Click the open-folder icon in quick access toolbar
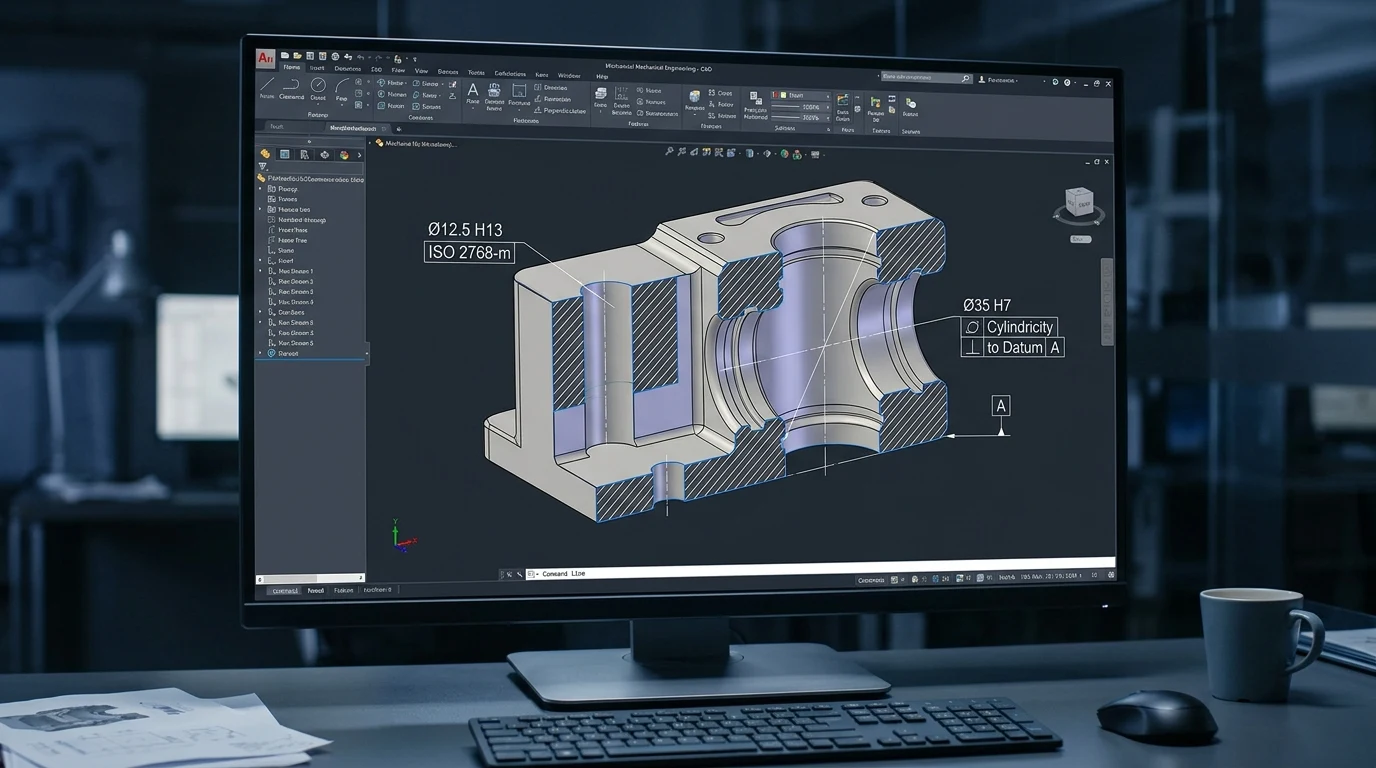1376x768 pixels. tap(298, 57)
